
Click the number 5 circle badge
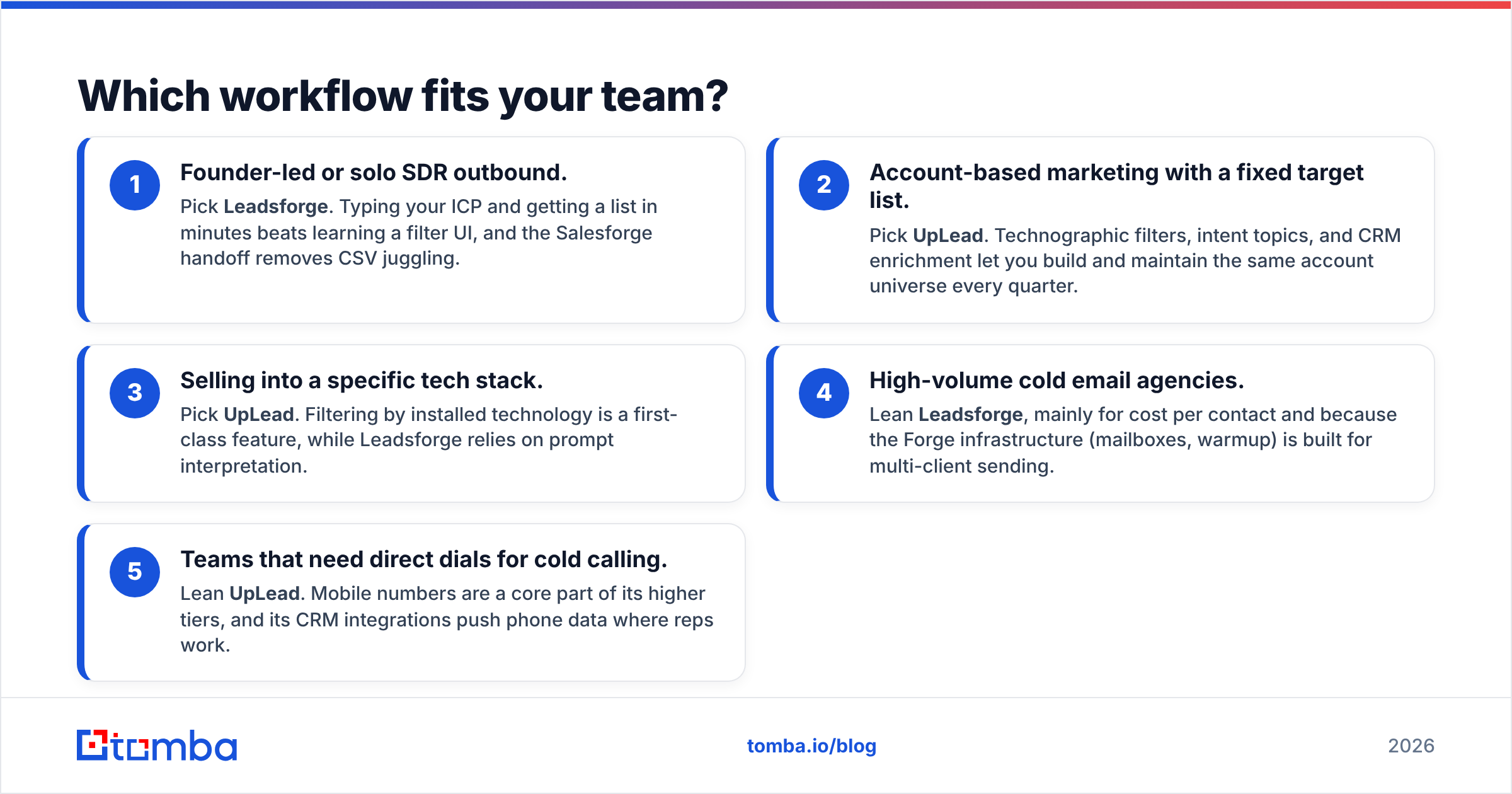pos(135,572)
